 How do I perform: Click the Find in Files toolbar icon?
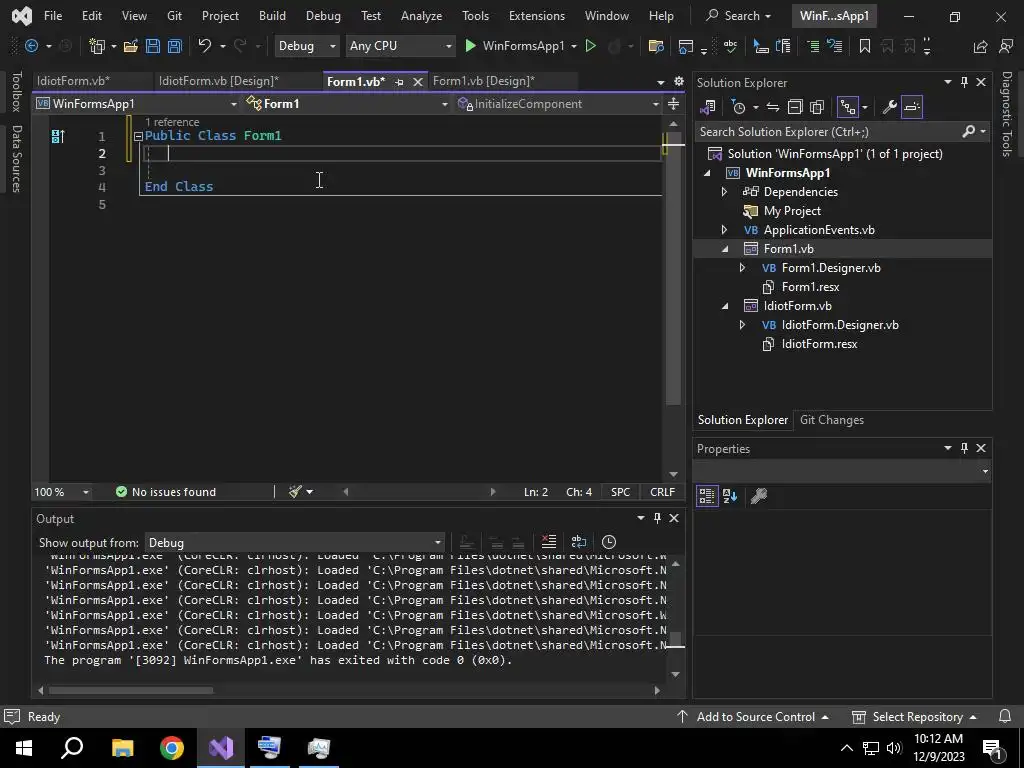tap(656, 46)
